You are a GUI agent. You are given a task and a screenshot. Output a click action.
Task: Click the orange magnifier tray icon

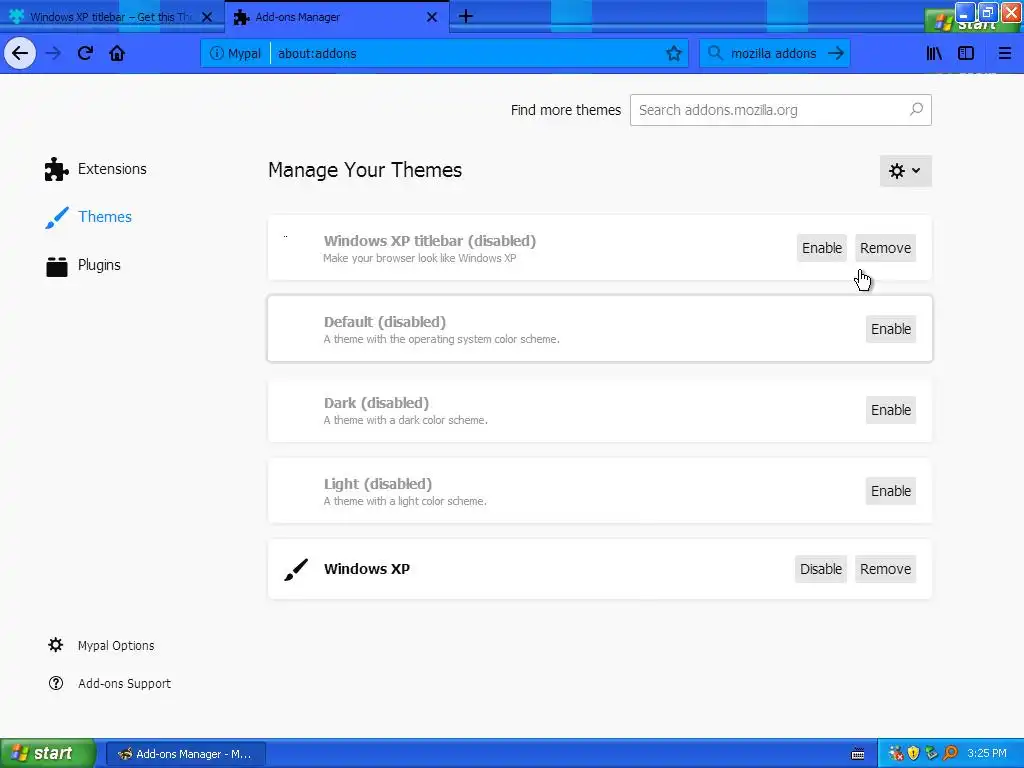(x=950, y=754)
